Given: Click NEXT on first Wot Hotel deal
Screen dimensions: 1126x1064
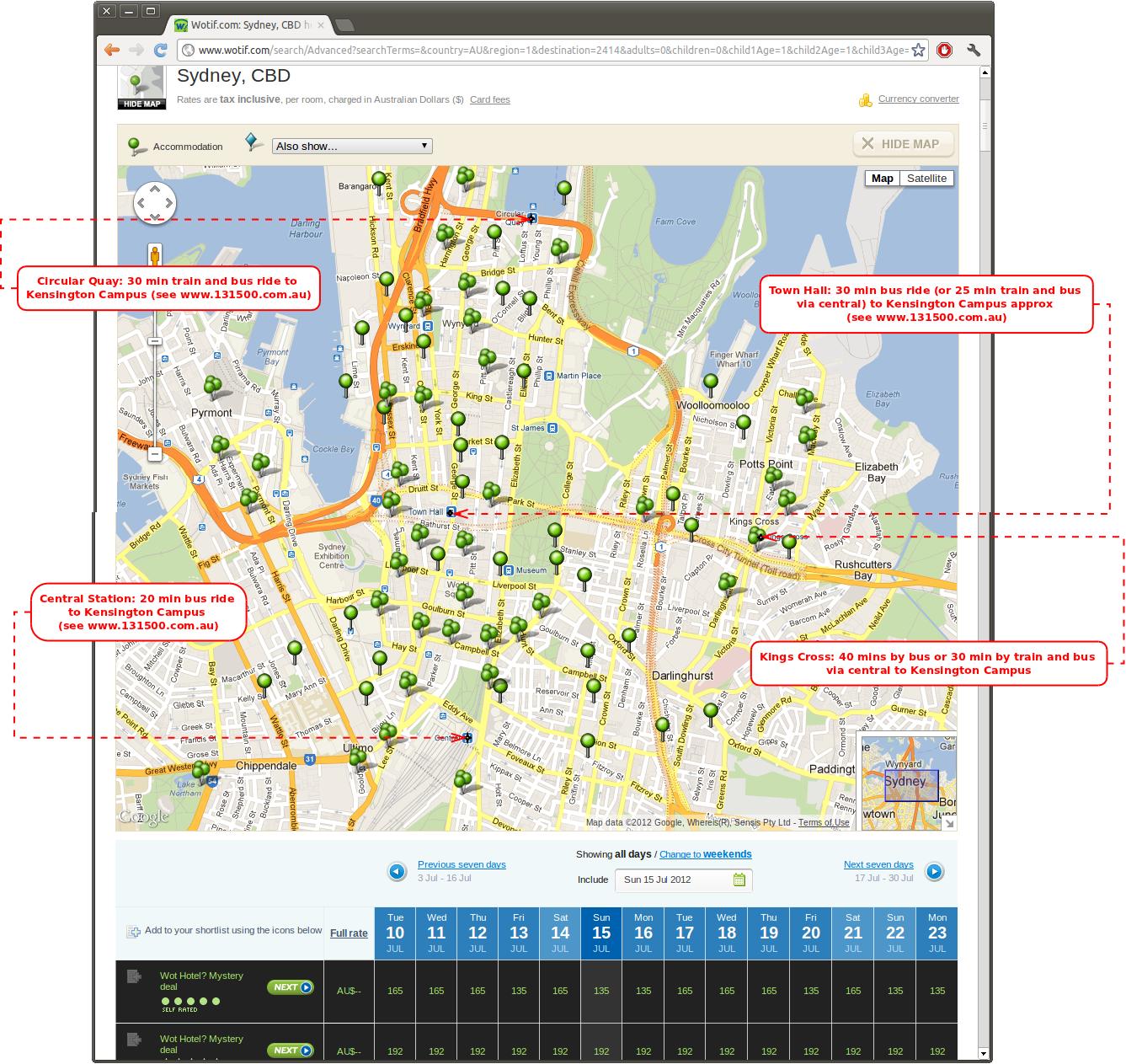Looking at the screenshot, I should tap(291, 987).
